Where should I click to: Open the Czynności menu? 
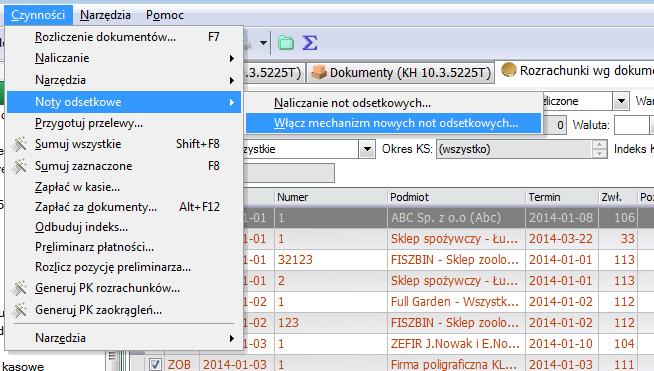click(x=38, y=15)
